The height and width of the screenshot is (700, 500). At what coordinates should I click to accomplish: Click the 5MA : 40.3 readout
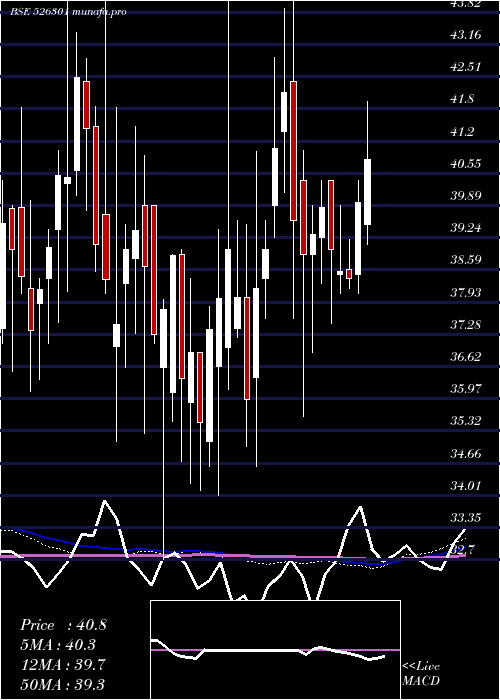click(x=58, y=645)
